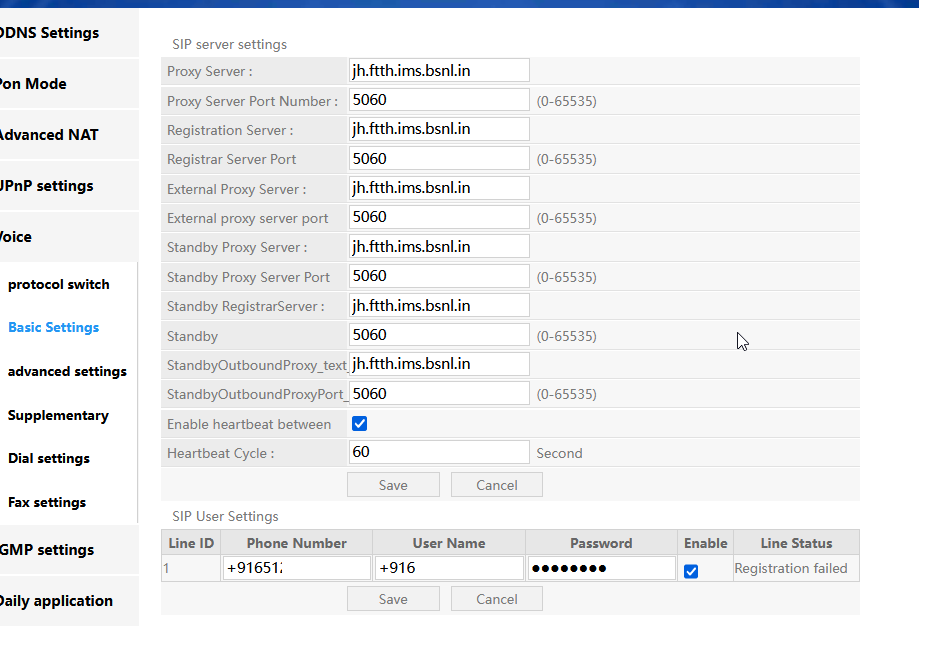The width and height of the screenshot is (929, 669).
Task: Open IGMP settings page
Action: [47, 550]
